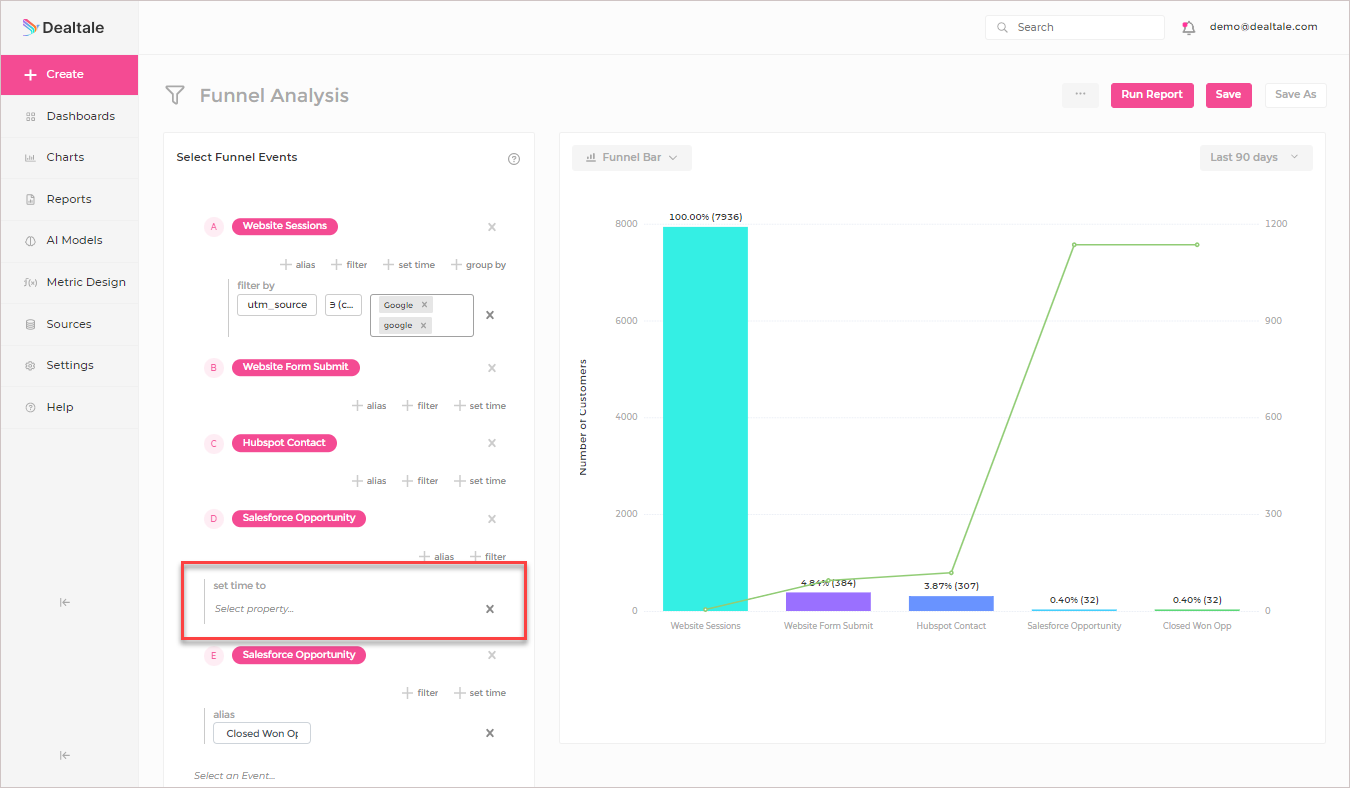Run the funnel report
Screen dimensions: 1350x788
1152,95
